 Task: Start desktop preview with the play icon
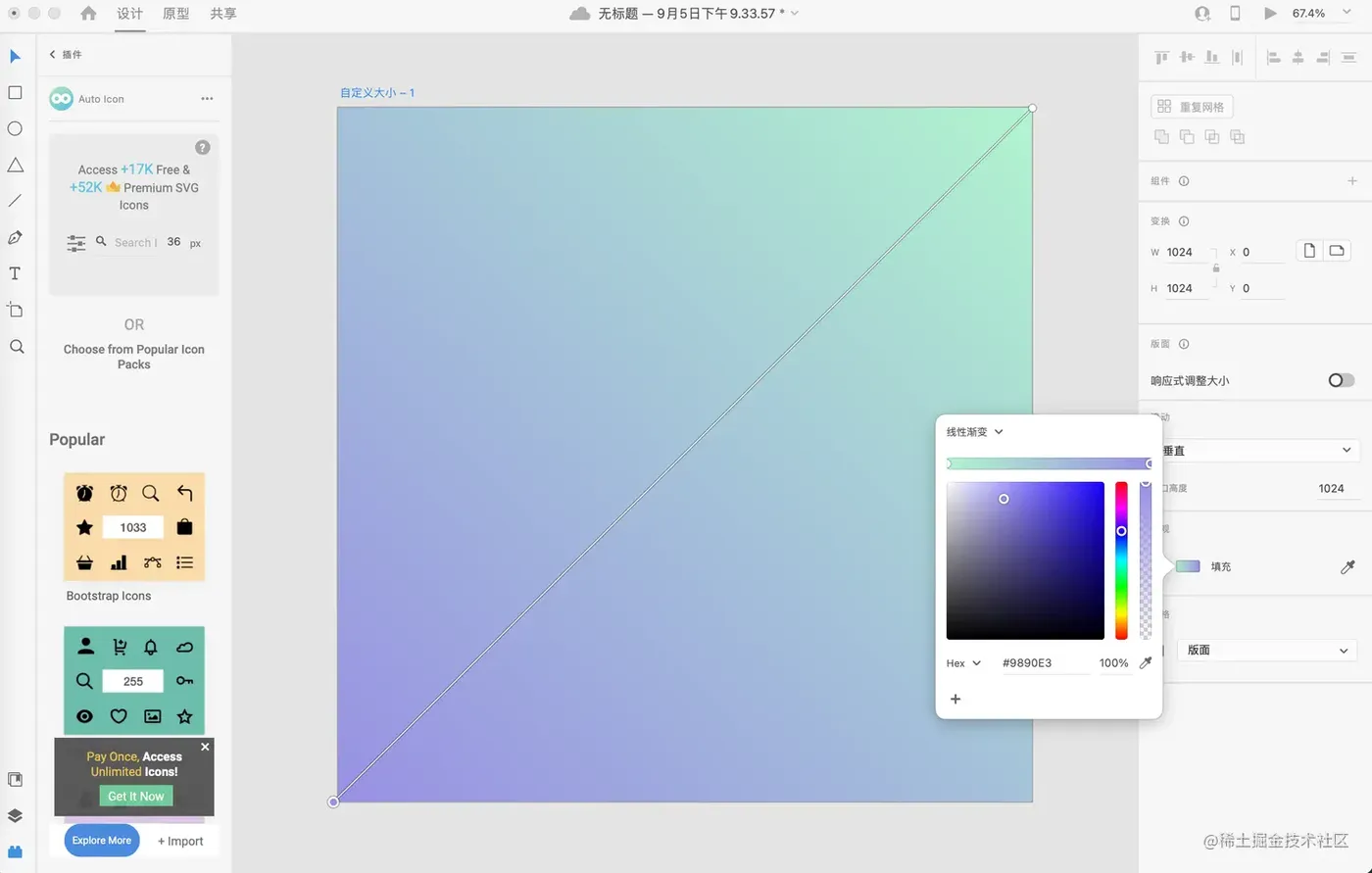pyautogui.click(x=1271, y=14)
